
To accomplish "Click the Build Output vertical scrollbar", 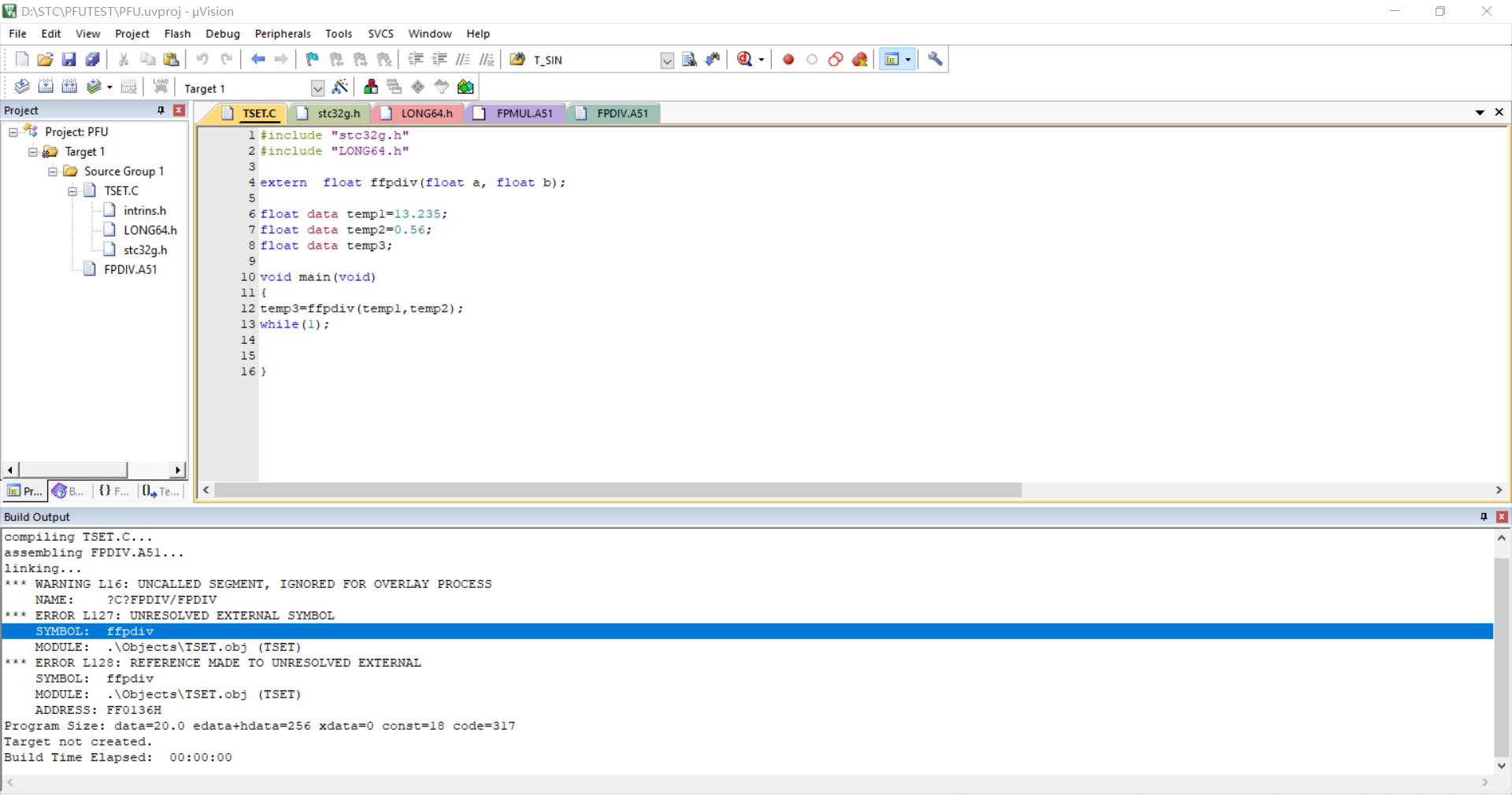I will tap(1502, 657).
